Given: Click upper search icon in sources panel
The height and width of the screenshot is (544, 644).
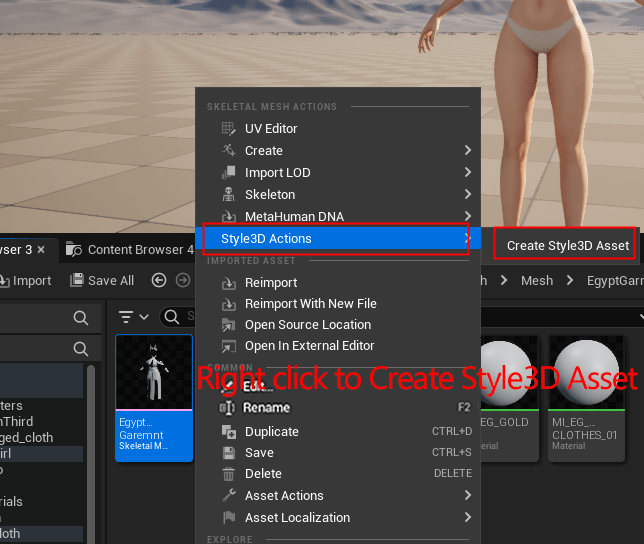Looking at the screenshot, I should [x=80, y=318].
